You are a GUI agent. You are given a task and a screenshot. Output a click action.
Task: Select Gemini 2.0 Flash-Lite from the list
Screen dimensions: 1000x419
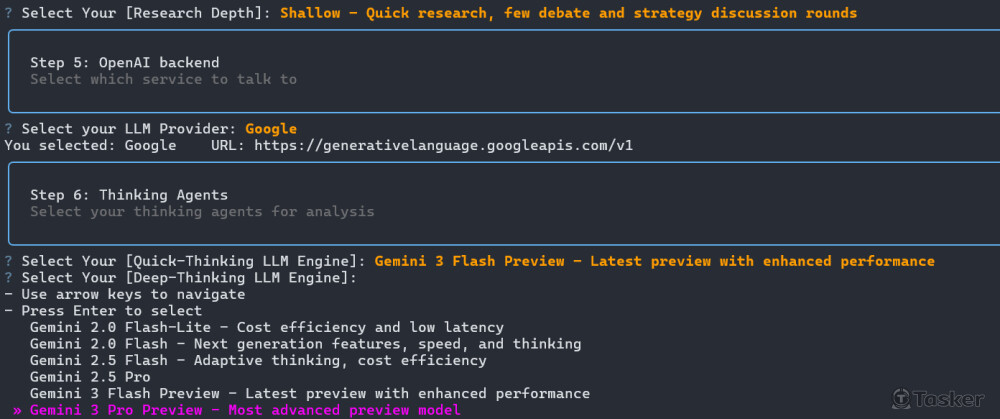[266, 327]
